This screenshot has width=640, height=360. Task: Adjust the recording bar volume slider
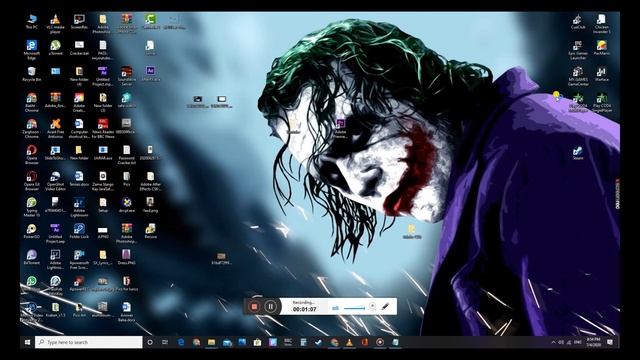[x=354, y=308]
